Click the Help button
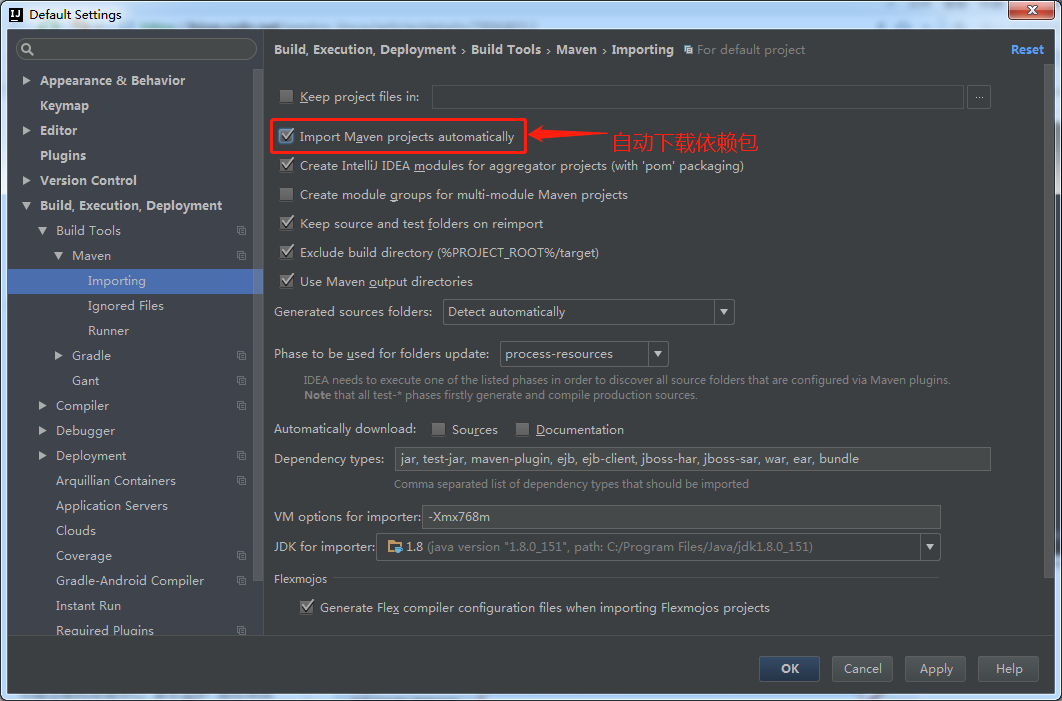This screenshot has height=701, width=1062. coord(1008,669)
